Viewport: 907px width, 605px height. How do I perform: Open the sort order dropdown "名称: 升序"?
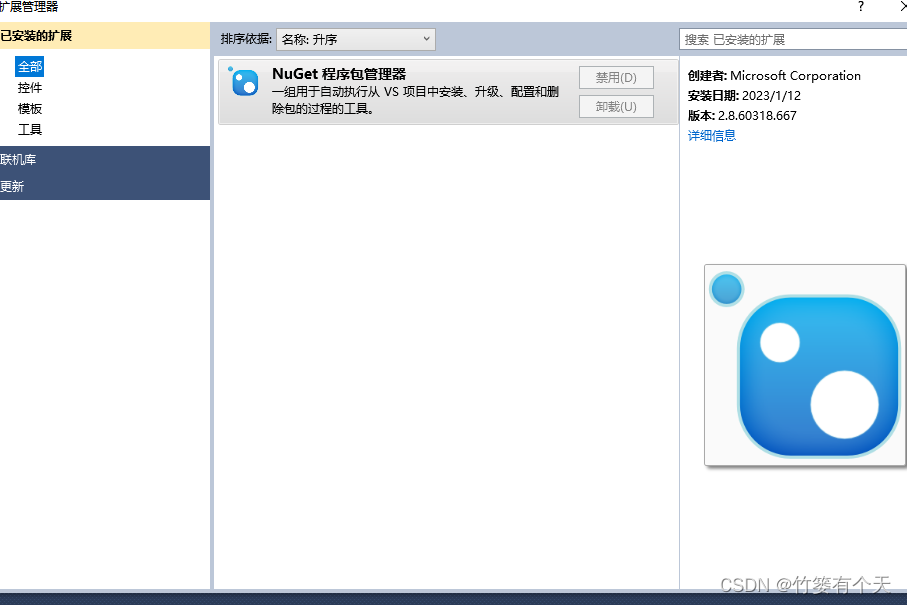coord(356,39)
